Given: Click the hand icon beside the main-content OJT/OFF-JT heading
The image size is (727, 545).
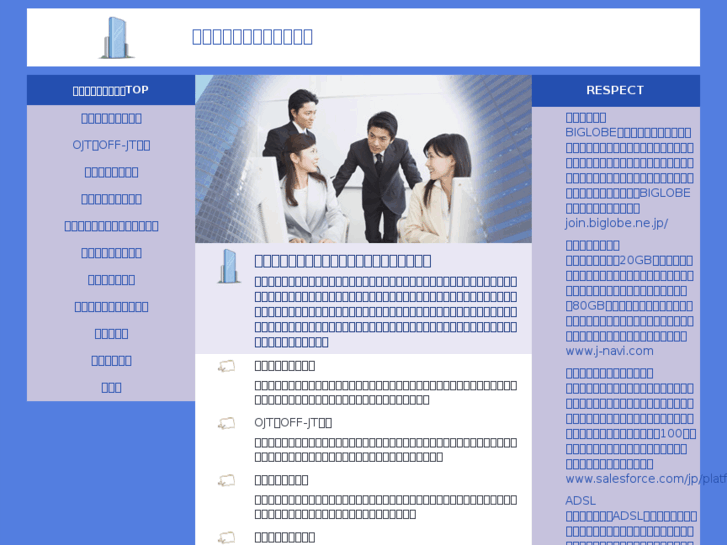Looking at the screenshot, I should (x=226, y=423).
